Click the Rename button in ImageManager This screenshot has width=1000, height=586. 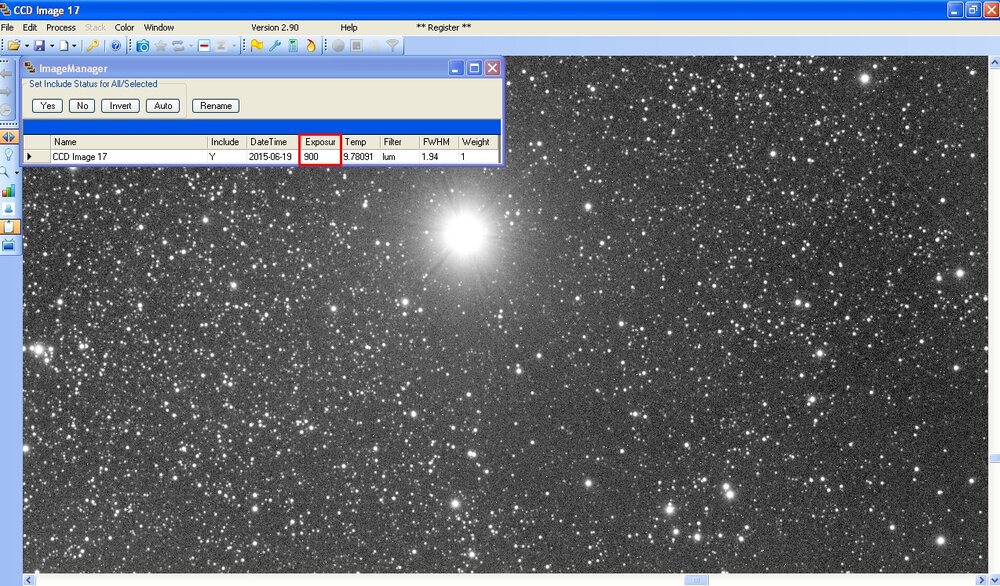(215, 106)
